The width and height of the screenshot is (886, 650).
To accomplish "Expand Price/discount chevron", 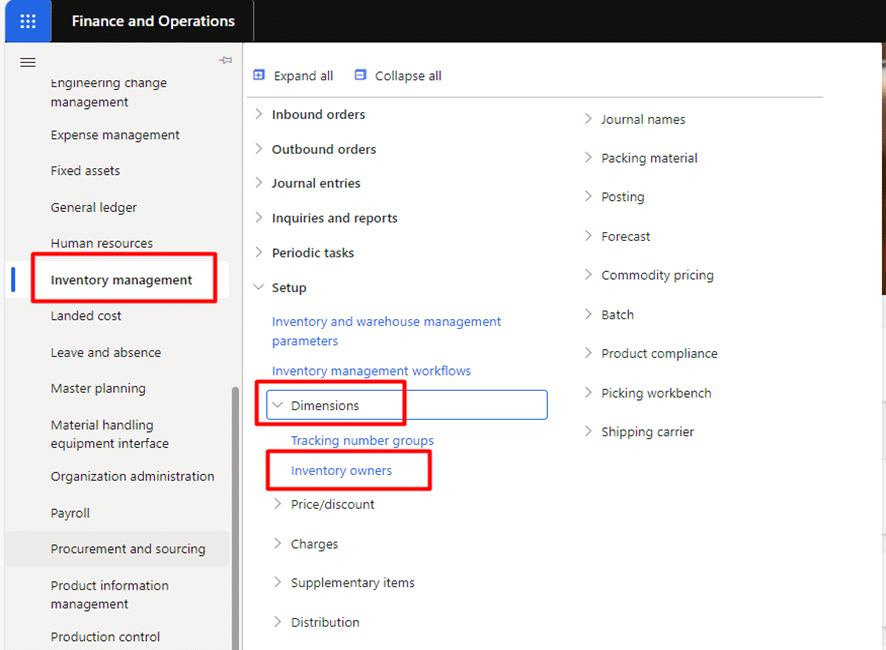I will point(277,504).
